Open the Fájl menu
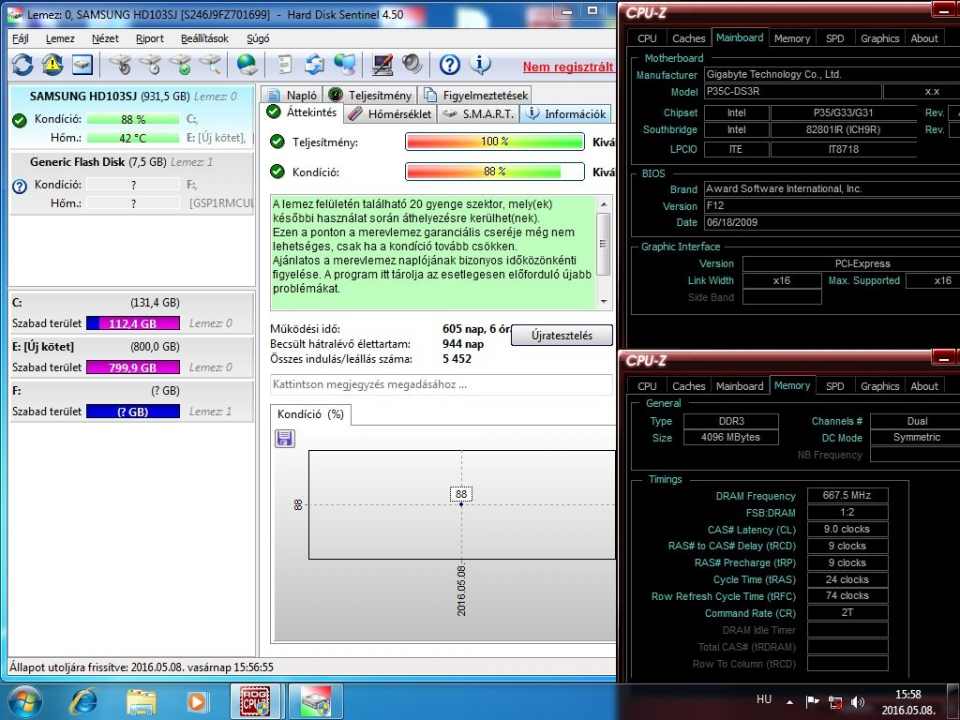Screen dimensions: 960x720 [20, 39]
